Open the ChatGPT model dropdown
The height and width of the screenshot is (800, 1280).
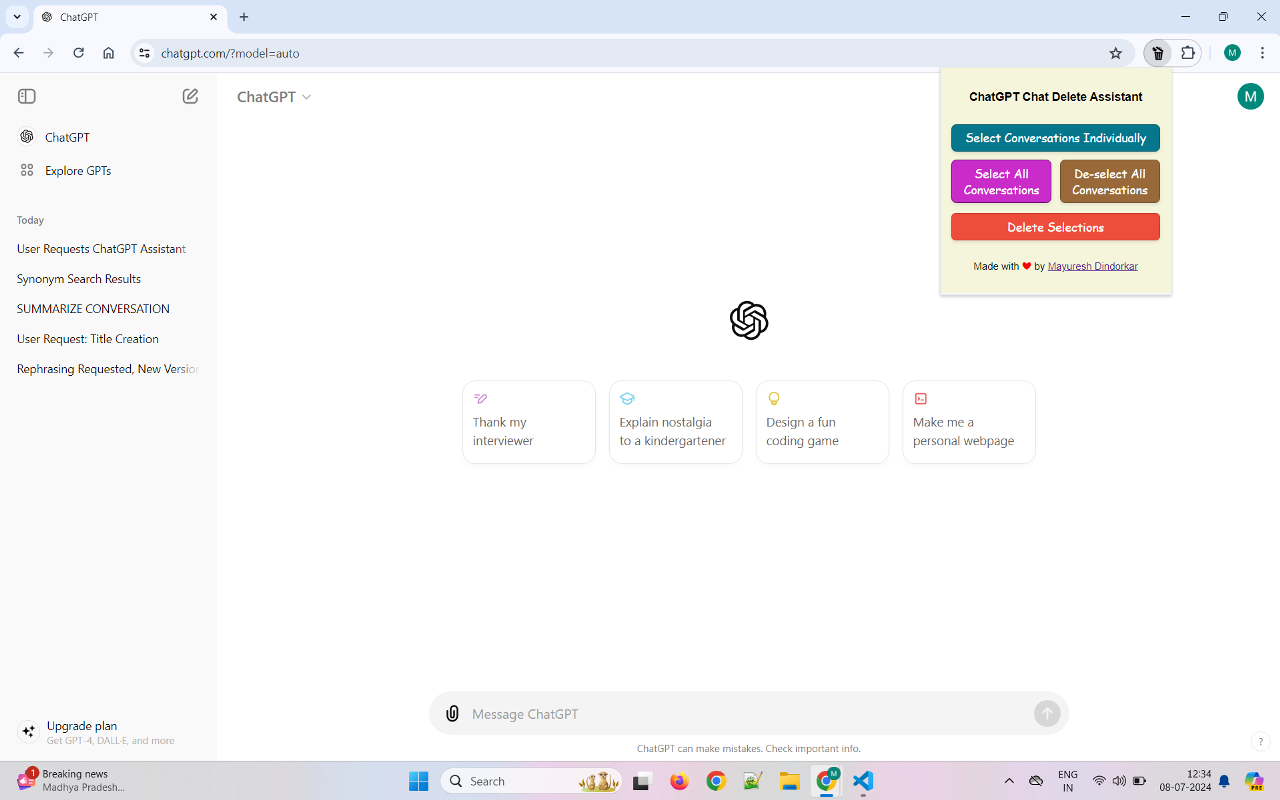point(273,97)
